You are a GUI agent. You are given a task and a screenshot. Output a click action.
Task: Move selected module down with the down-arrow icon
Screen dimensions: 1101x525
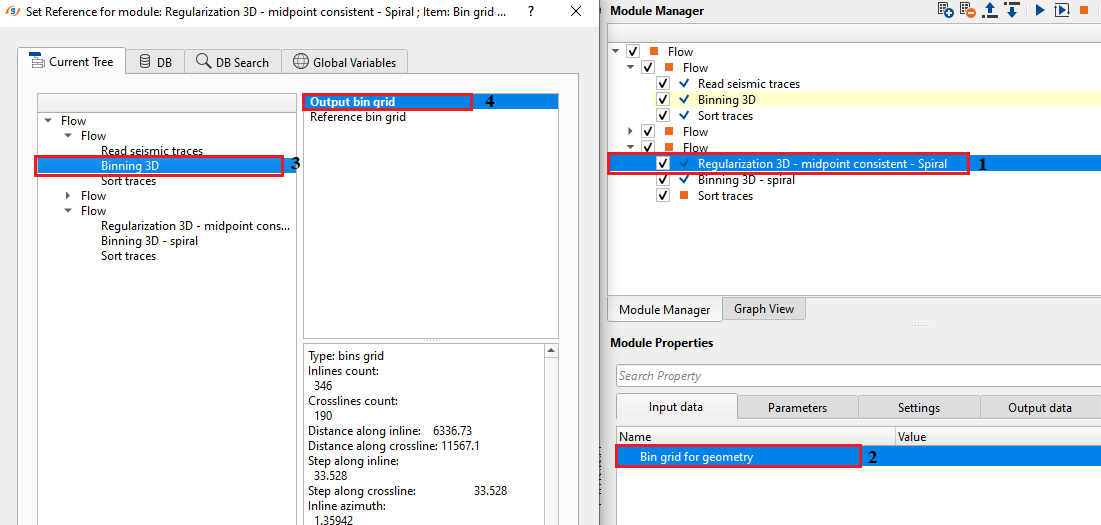(1012, 10)
